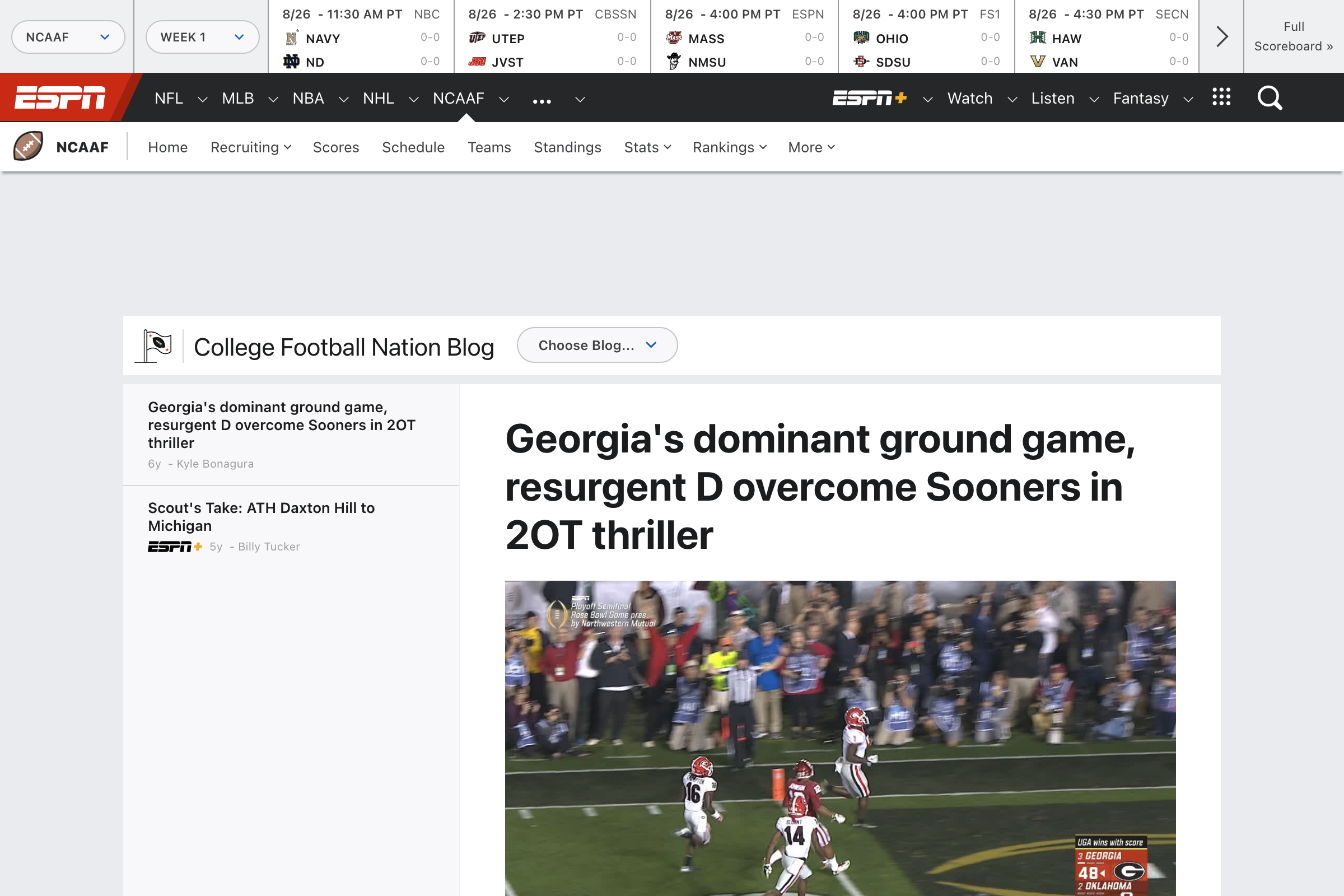The image size is (1344, 896).
Task: Click the Georgia touchdown video thumbnail
Action: [840, 737]
